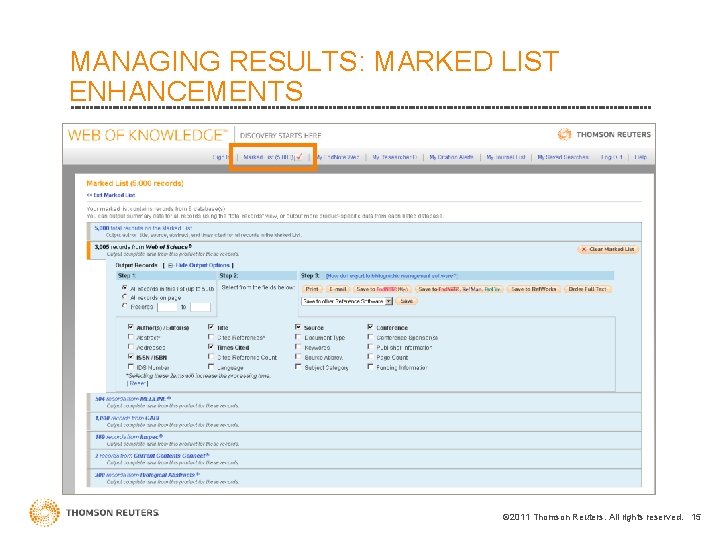
Task: Open My EndNote Web link
Action: pos(338,157)
